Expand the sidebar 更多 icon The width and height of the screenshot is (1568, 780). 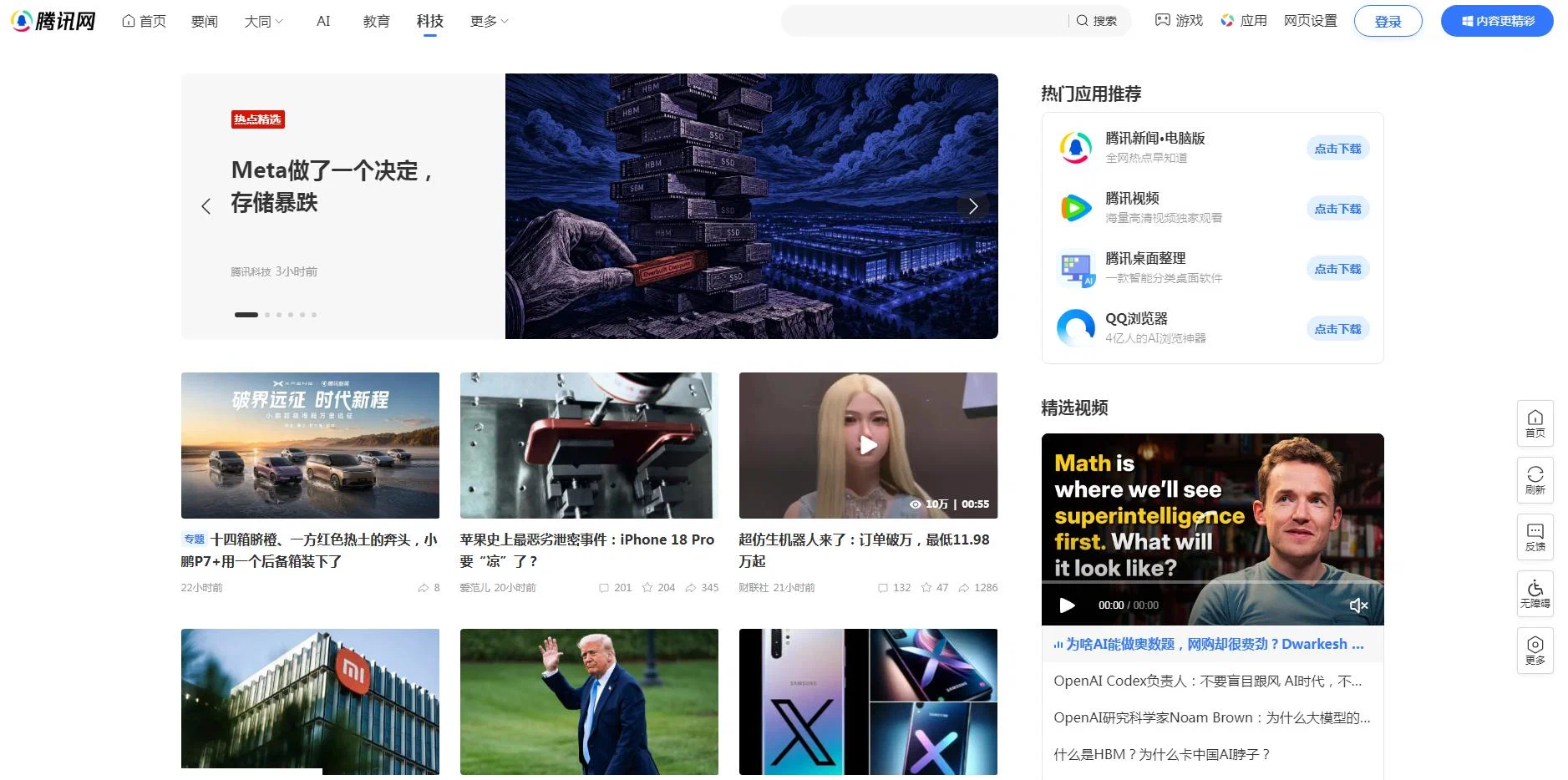1535,651
